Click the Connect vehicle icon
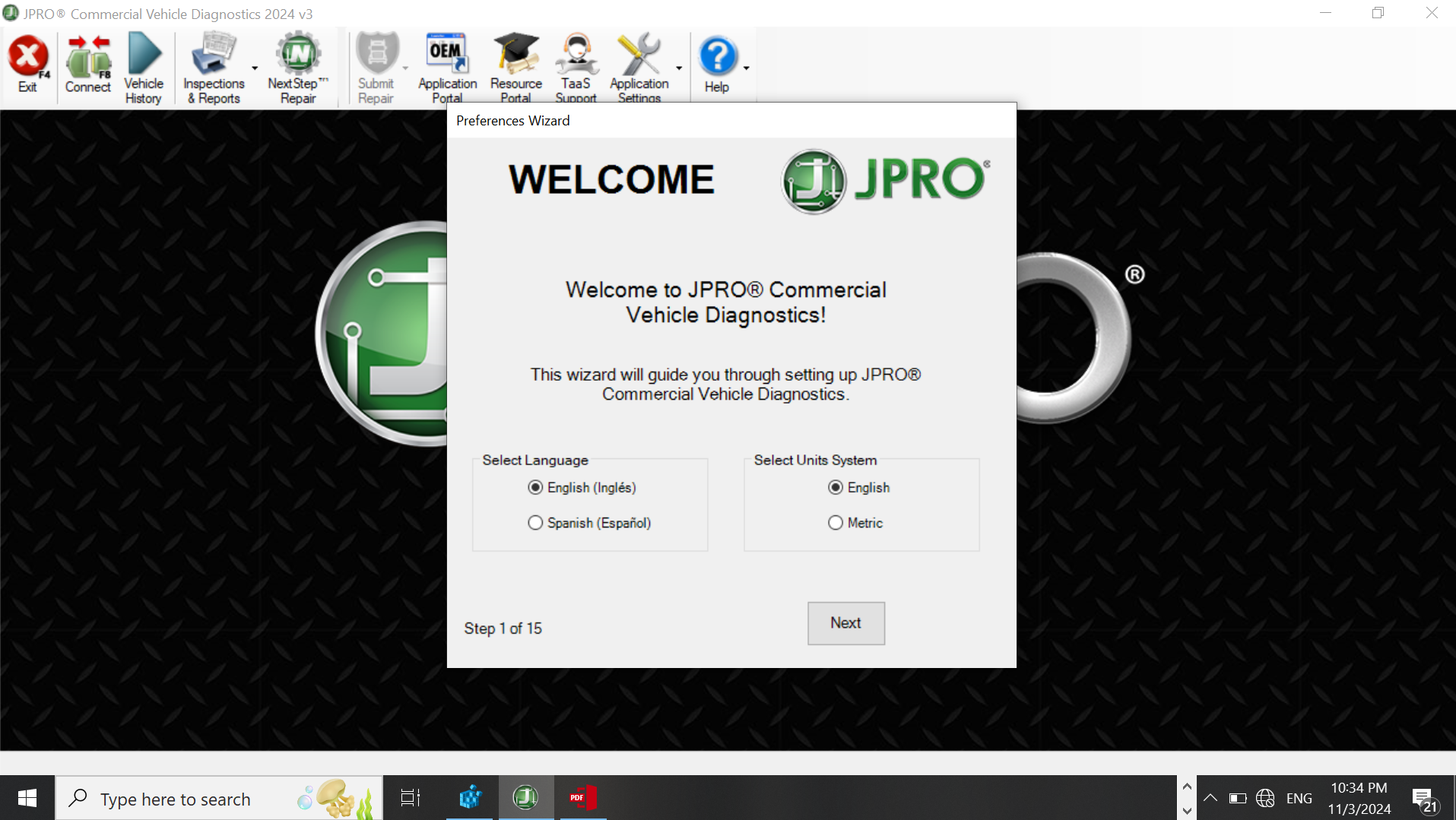 pyautogui.click(x=88, y=59)
